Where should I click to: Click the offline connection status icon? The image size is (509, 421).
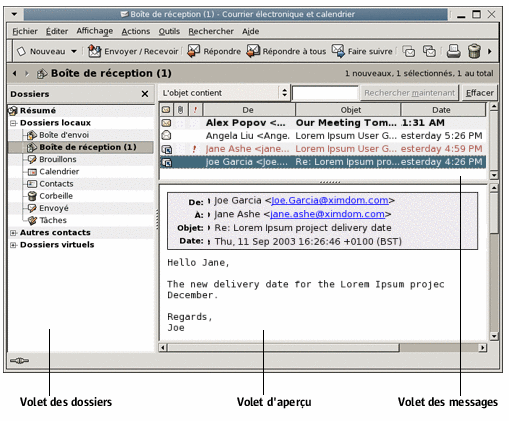pos(19,361)
